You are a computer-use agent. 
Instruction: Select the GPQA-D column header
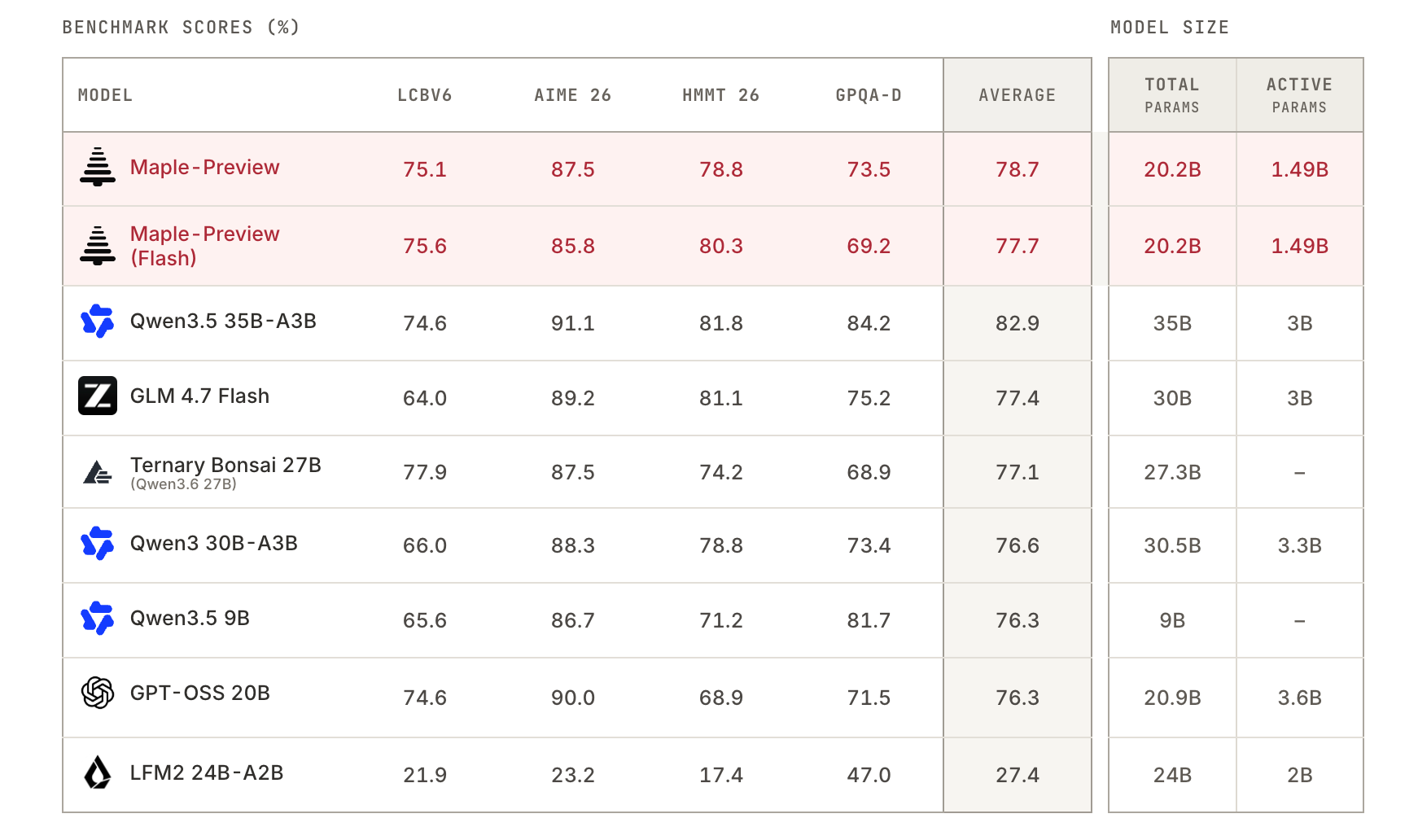[x=869, y=95]
